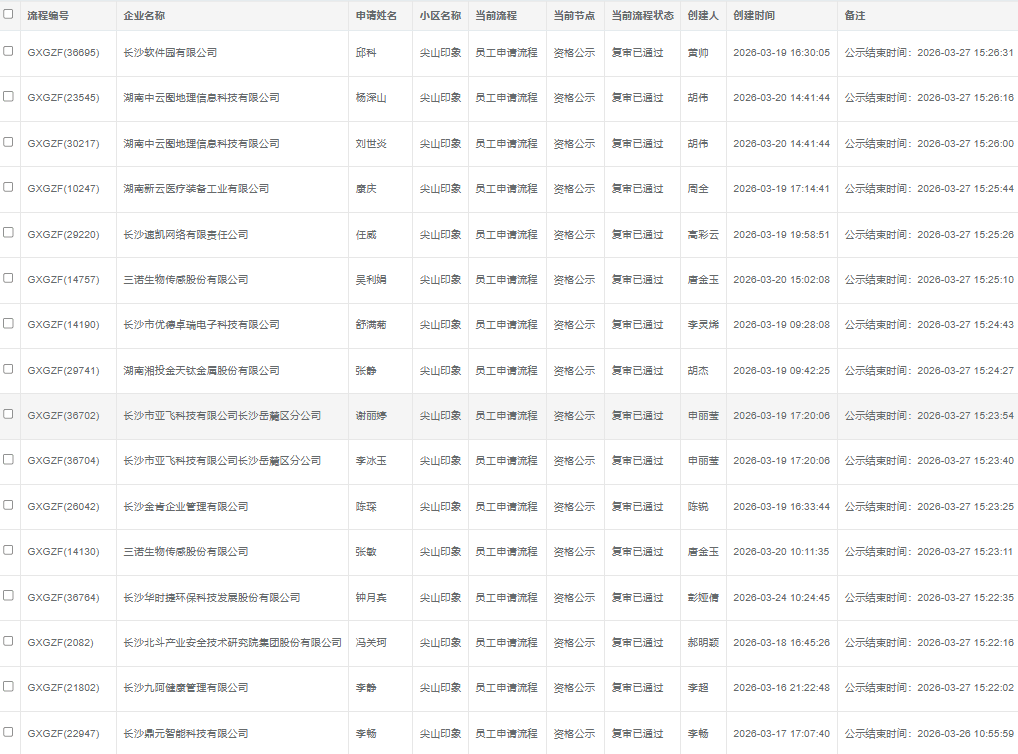1018x754 pixels.
Task: Check the row GXGZF(10247) checkbox
Action: click(x=8, y=187)
